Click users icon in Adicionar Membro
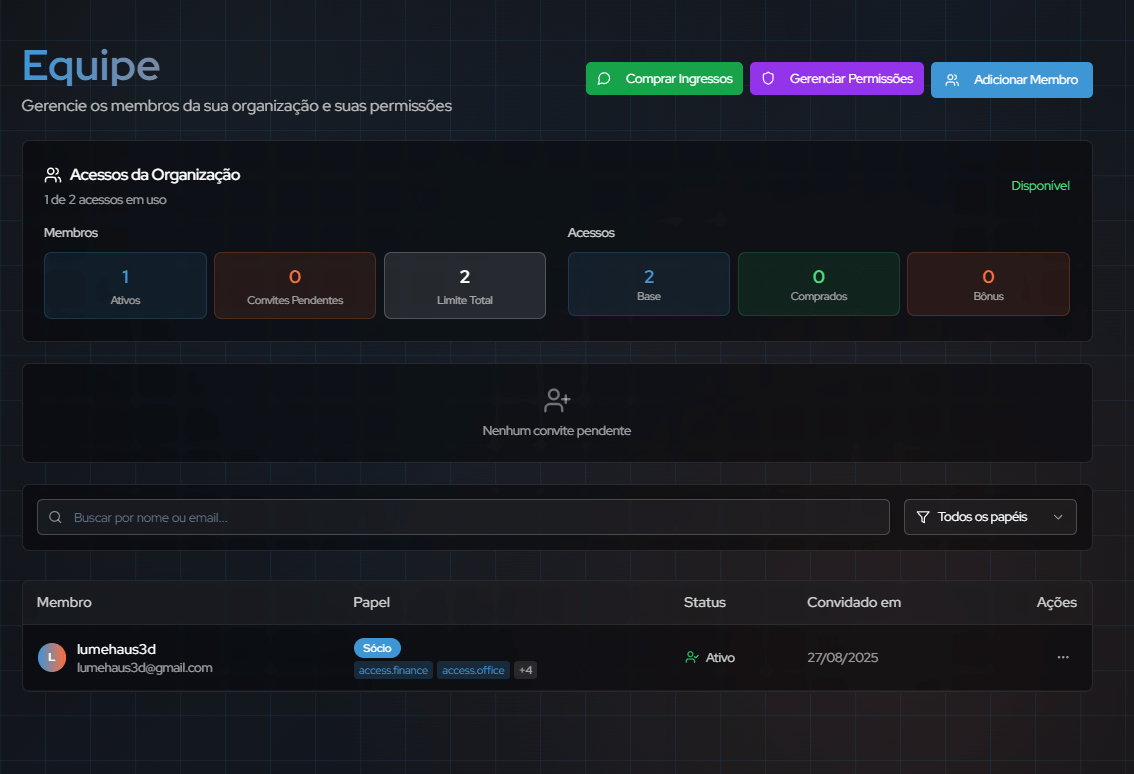 [x=952, y=80]
